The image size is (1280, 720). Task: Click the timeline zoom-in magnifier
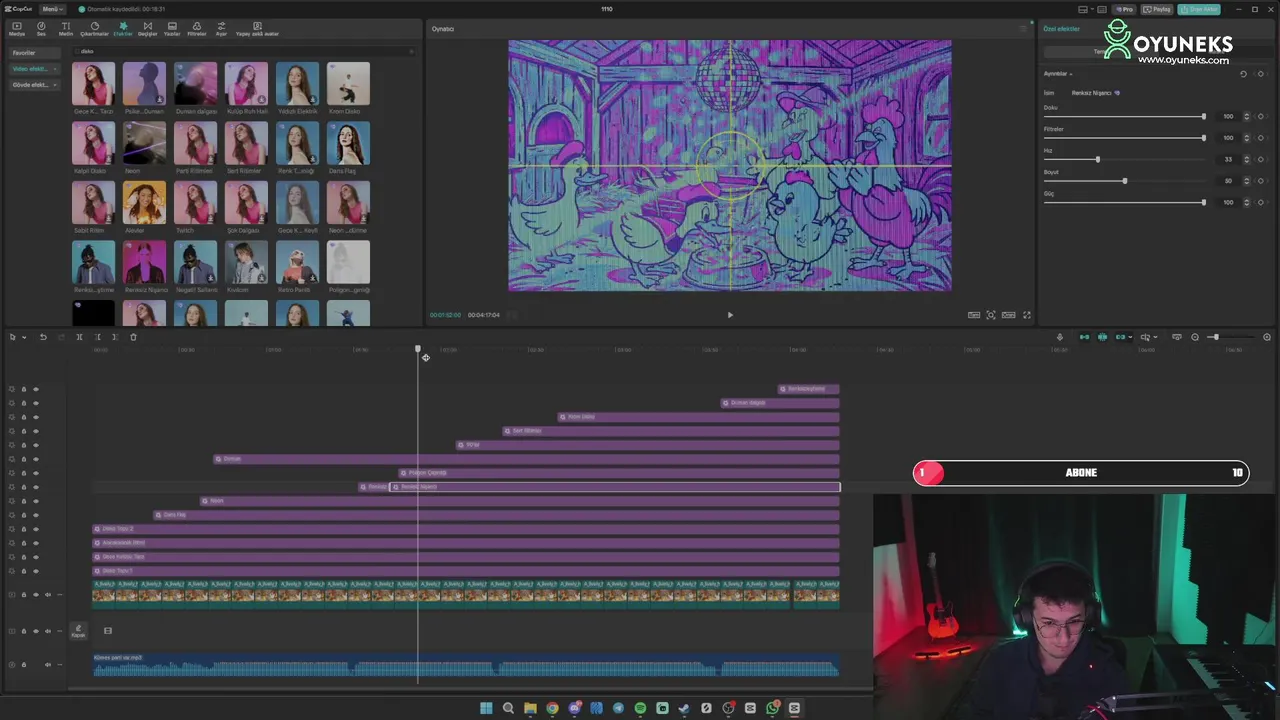1267,337
